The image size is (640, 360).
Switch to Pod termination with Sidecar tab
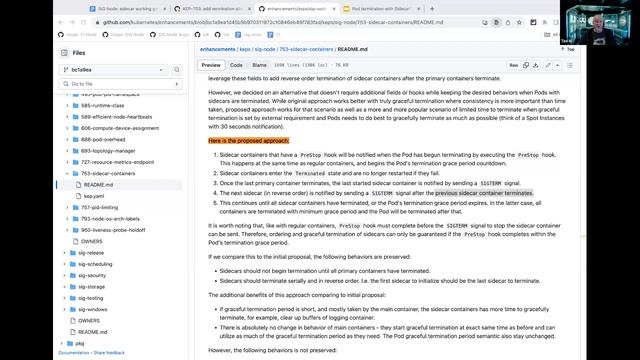pos(380,9)
